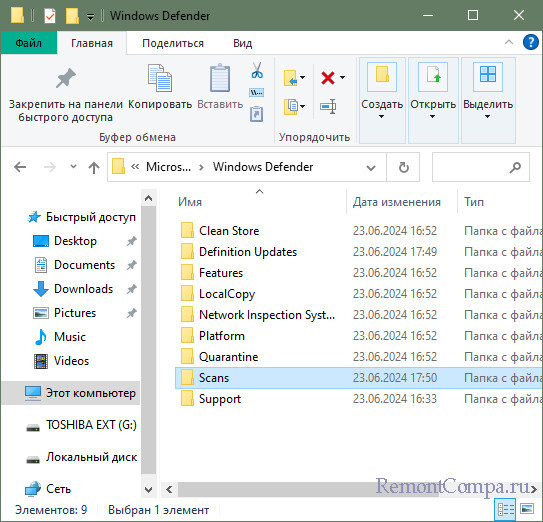Refresh the current folder view
543x522 pixels.
click(403, 168)
